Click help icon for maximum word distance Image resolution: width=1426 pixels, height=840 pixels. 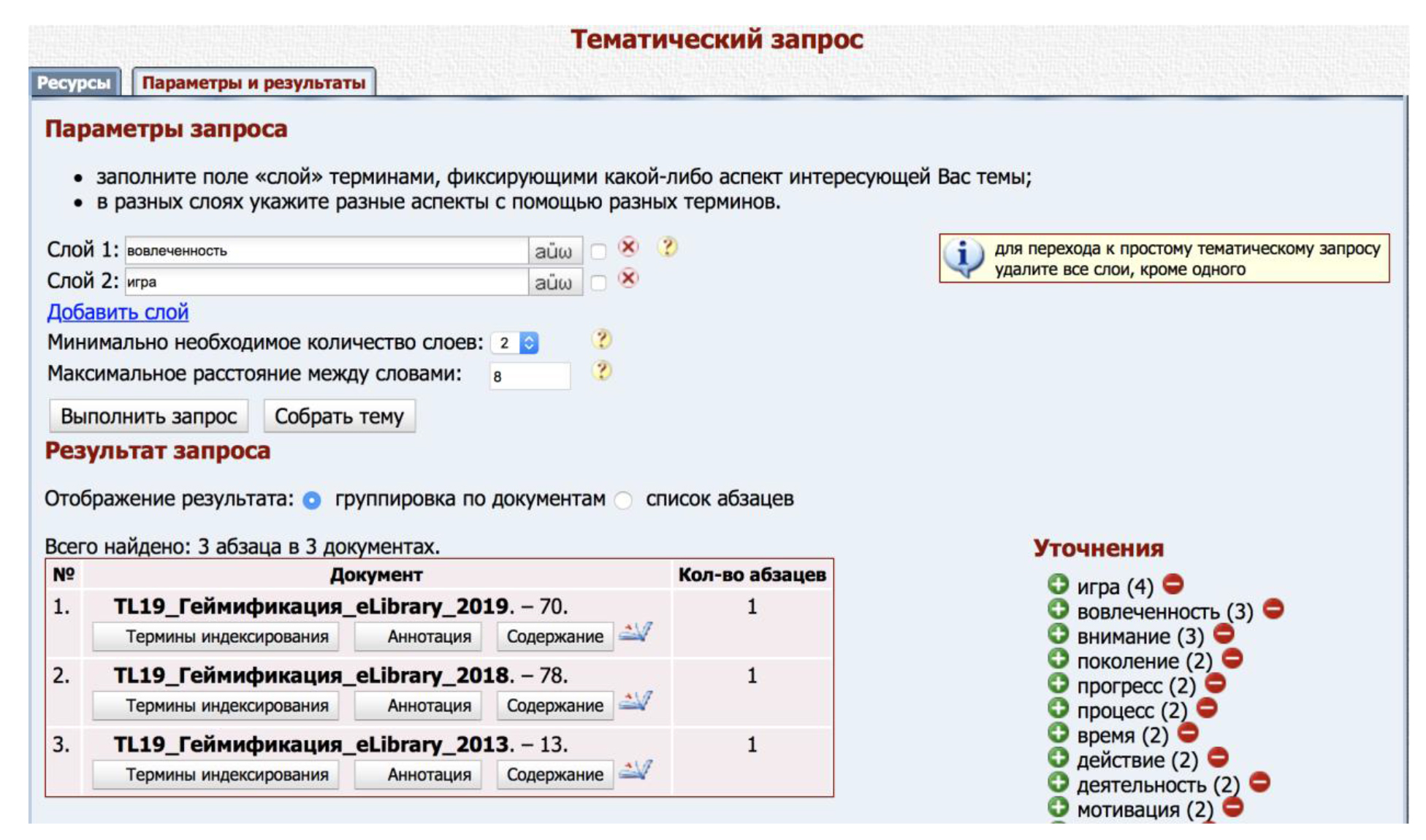pyautogui.click(x=601, y=371)
